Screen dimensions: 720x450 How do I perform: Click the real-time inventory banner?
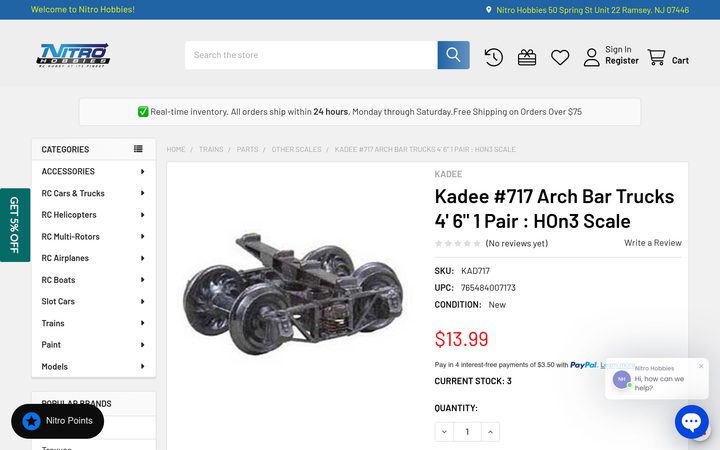coord(360,112)
